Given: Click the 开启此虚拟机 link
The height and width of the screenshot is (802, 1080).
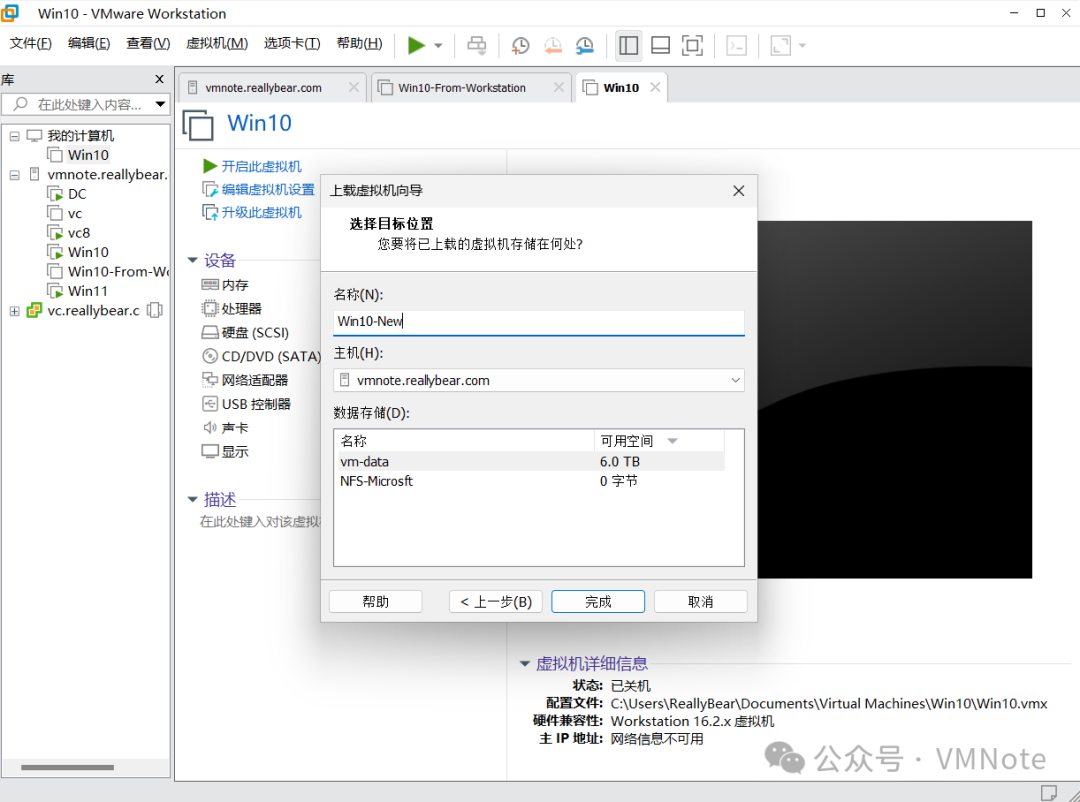Looking at the screenshot, I should pyautogui.click(x=261, y=166).
